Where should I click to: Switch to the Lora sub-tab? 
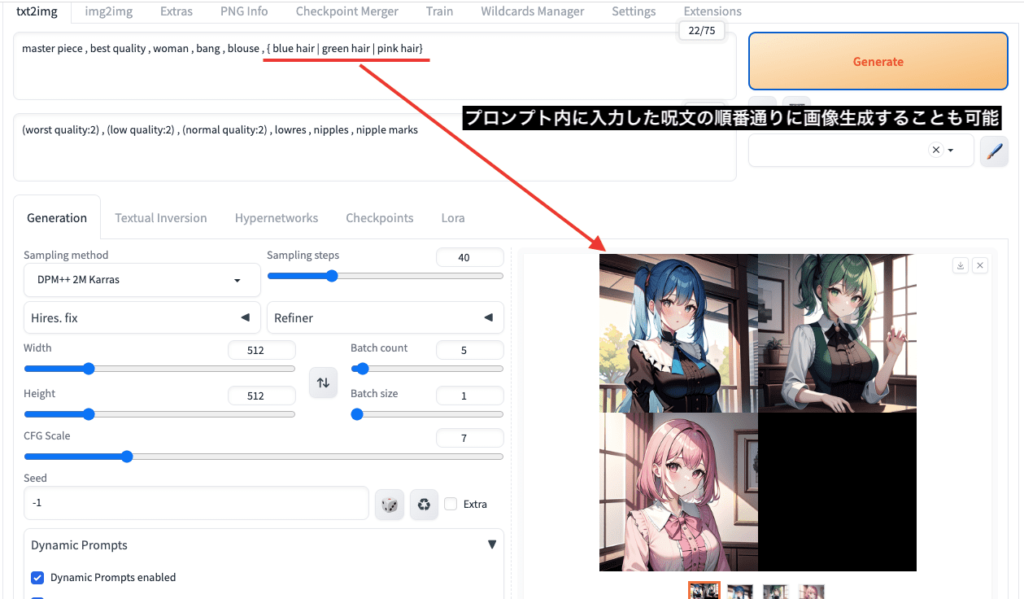tap(453, 218)
